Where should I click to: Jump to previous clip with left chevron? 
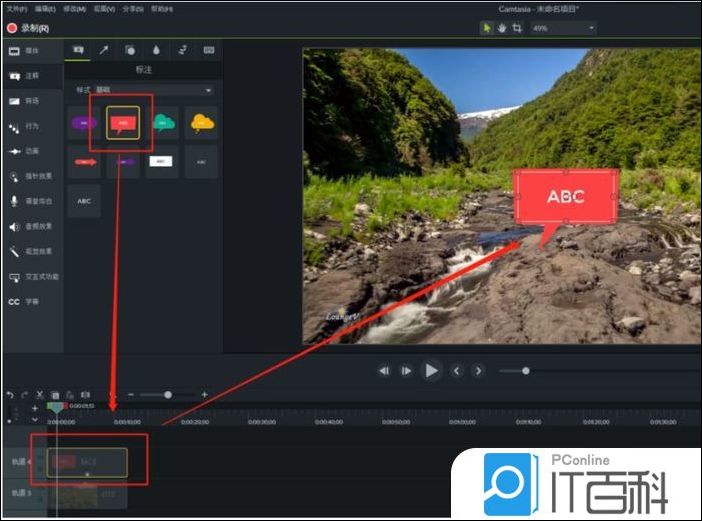tap(456, 371)
